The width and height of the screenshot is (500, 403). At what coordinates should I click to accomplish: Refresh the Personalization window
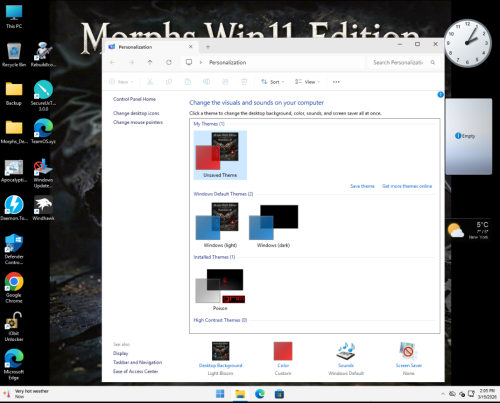coord(169,62)
